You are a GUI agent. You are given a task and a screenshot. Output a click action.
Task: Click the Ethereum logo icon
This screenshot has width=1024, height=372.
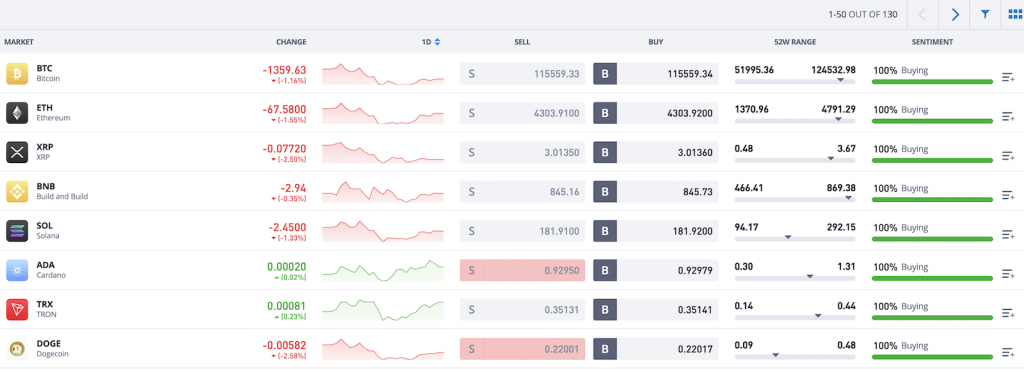[17, 113]
